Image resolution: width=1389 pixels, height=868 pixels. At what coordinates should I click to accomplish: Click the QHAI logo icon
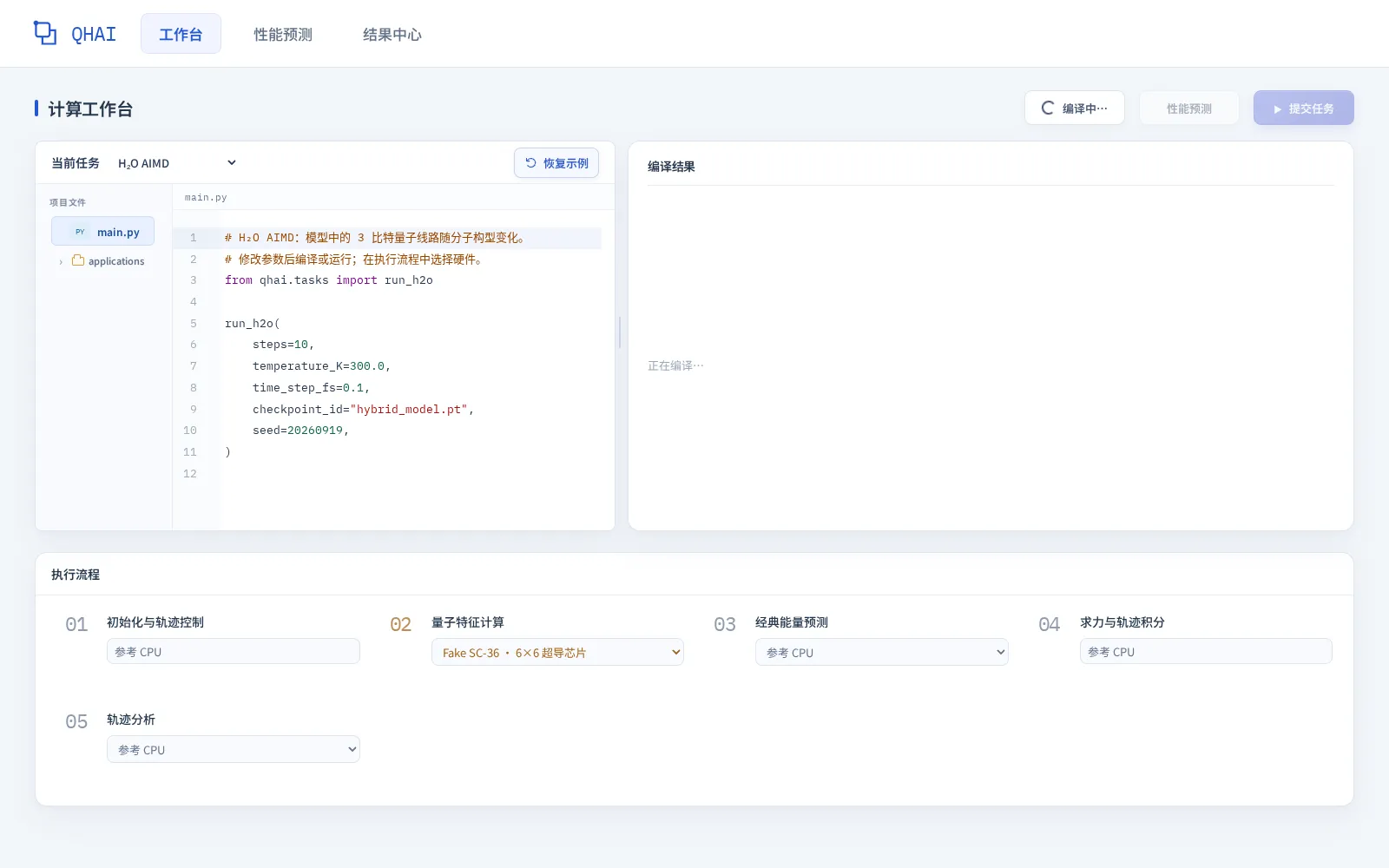(45, 33)
